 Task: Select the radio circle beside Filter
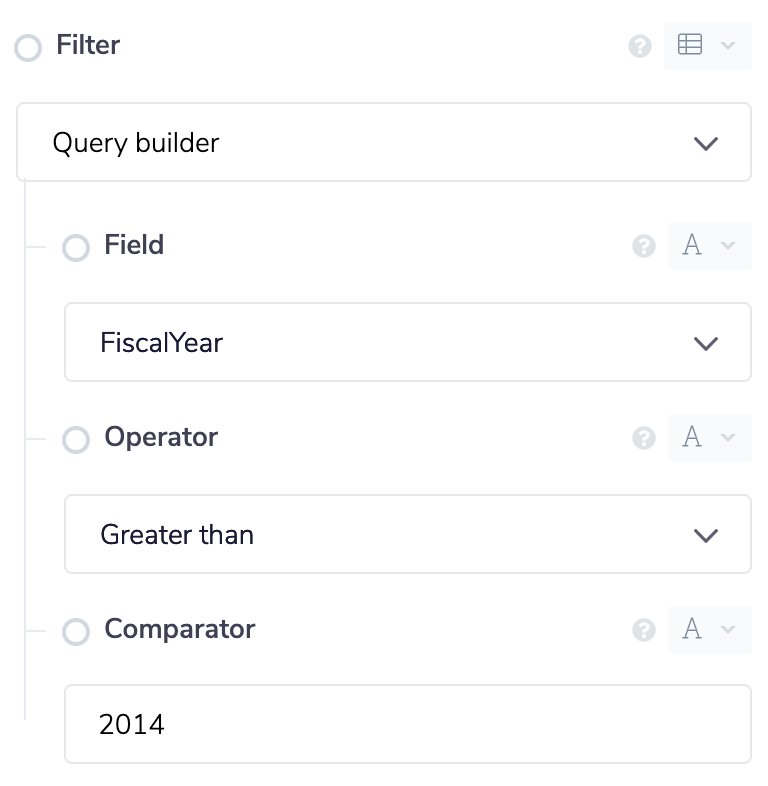[x=28, y=47]
